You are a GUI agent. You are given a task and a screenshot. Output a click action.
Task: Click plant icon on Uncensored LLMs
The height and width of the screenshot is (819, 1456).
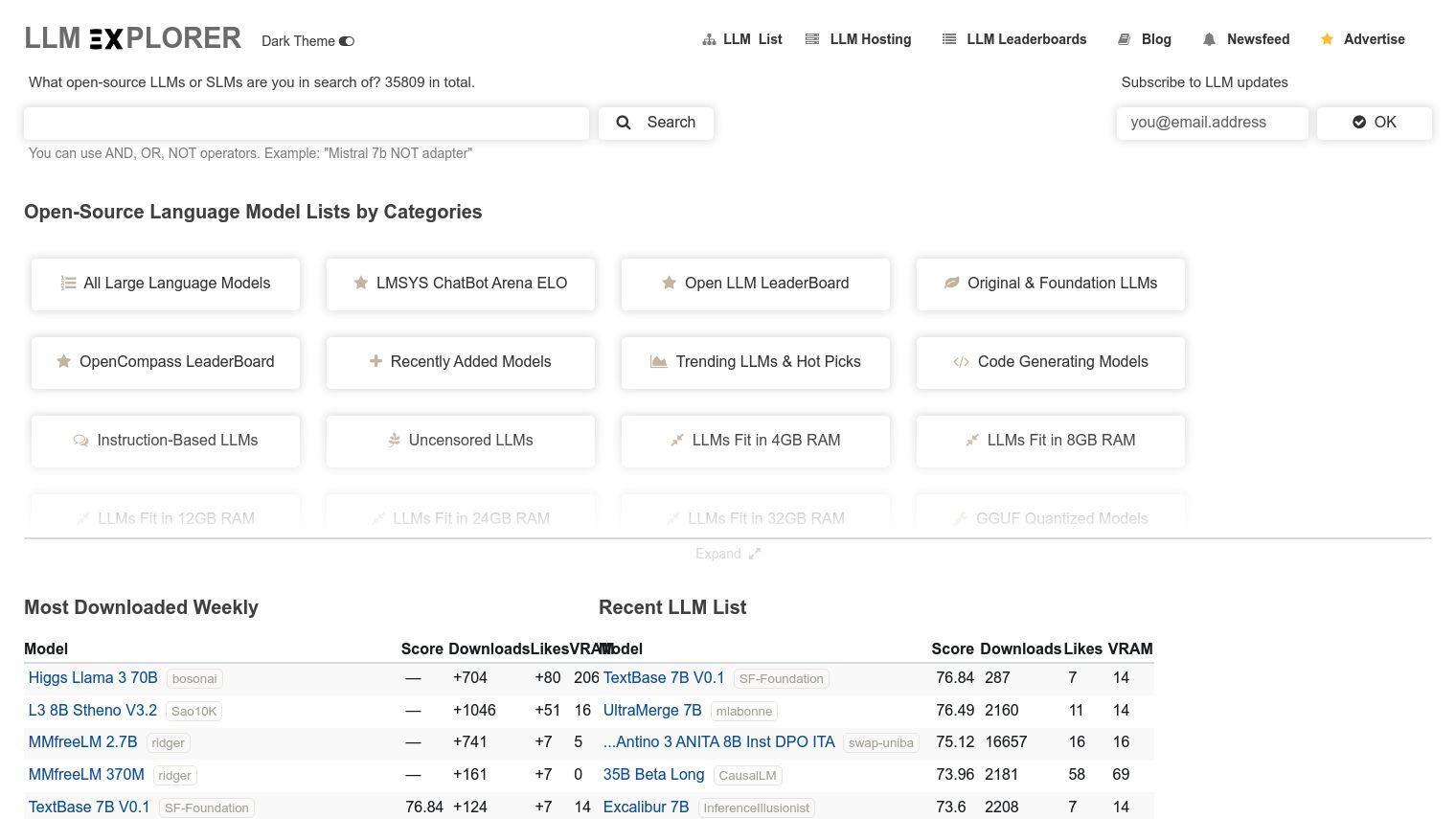(x=394, y=440)
